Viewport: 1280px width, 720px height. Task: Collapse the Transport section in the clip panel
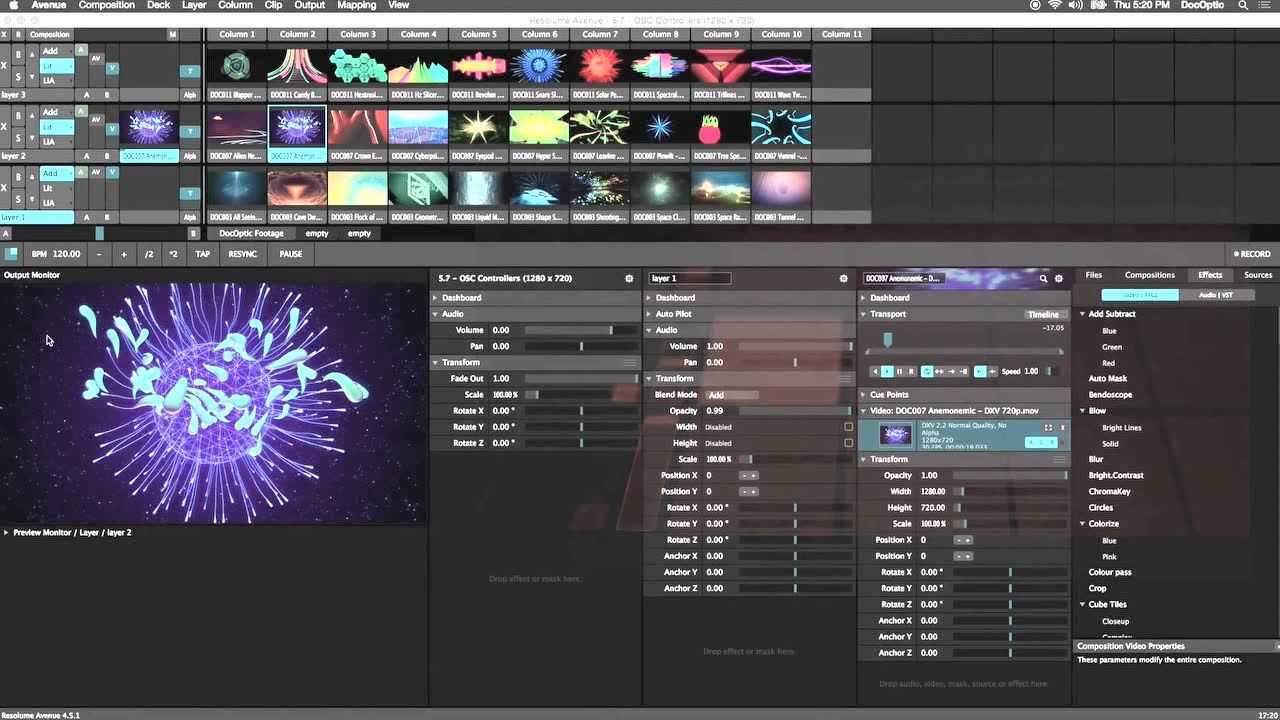[x=864, y=314]
